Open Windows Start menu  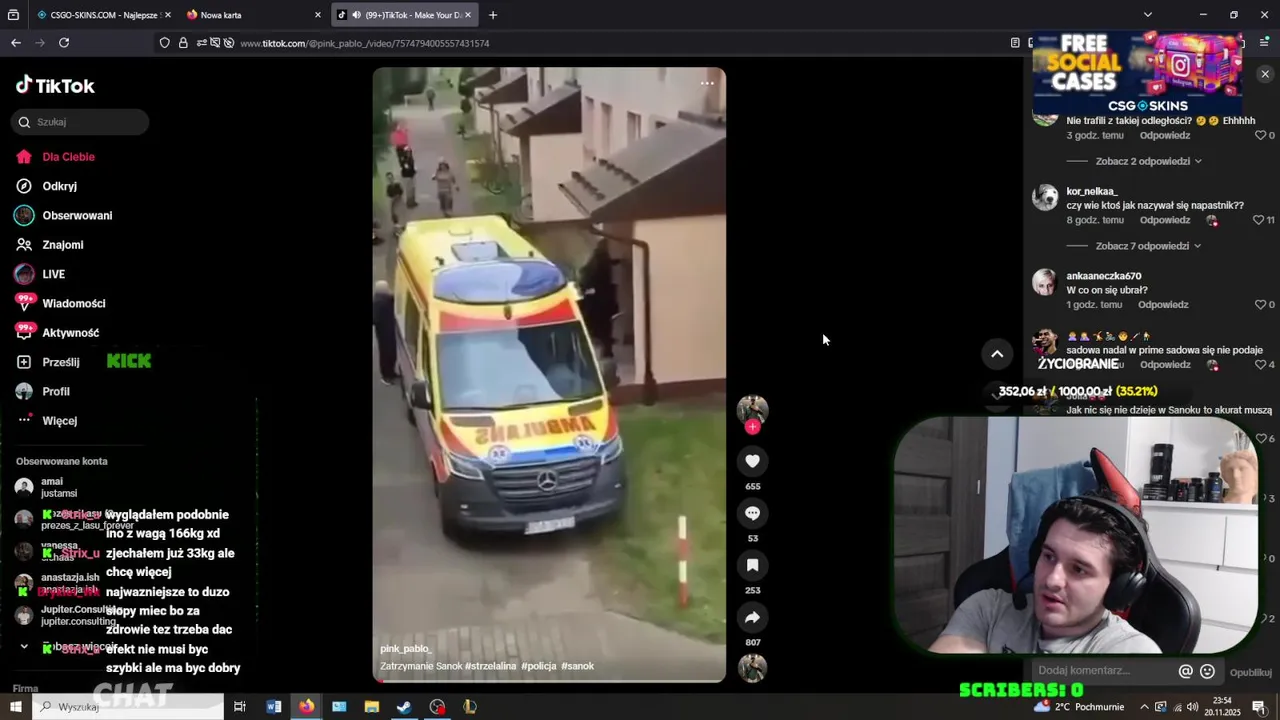15,707
